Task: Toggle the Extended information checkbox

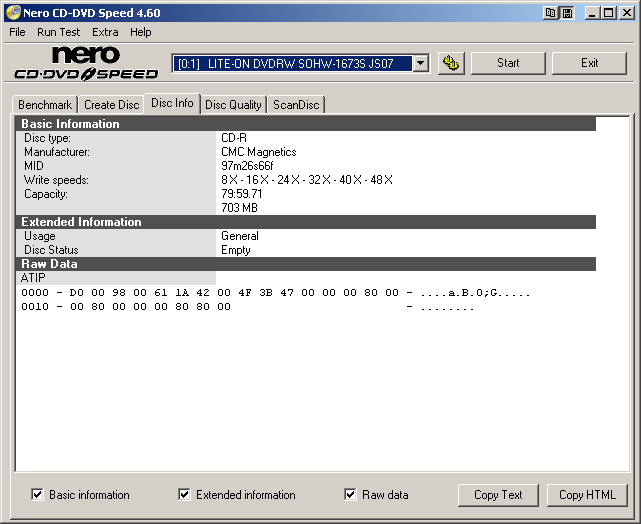Action: pos(184,494)
